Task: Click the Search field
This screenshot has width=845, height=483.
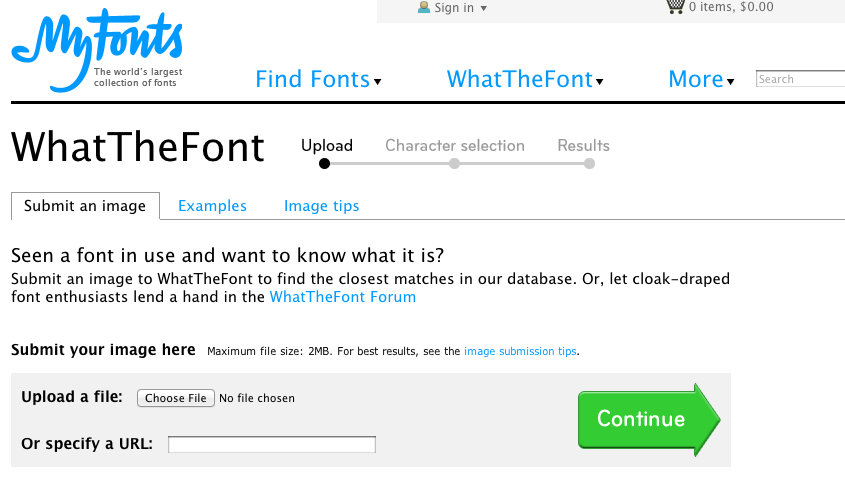Action: point(800,79)
